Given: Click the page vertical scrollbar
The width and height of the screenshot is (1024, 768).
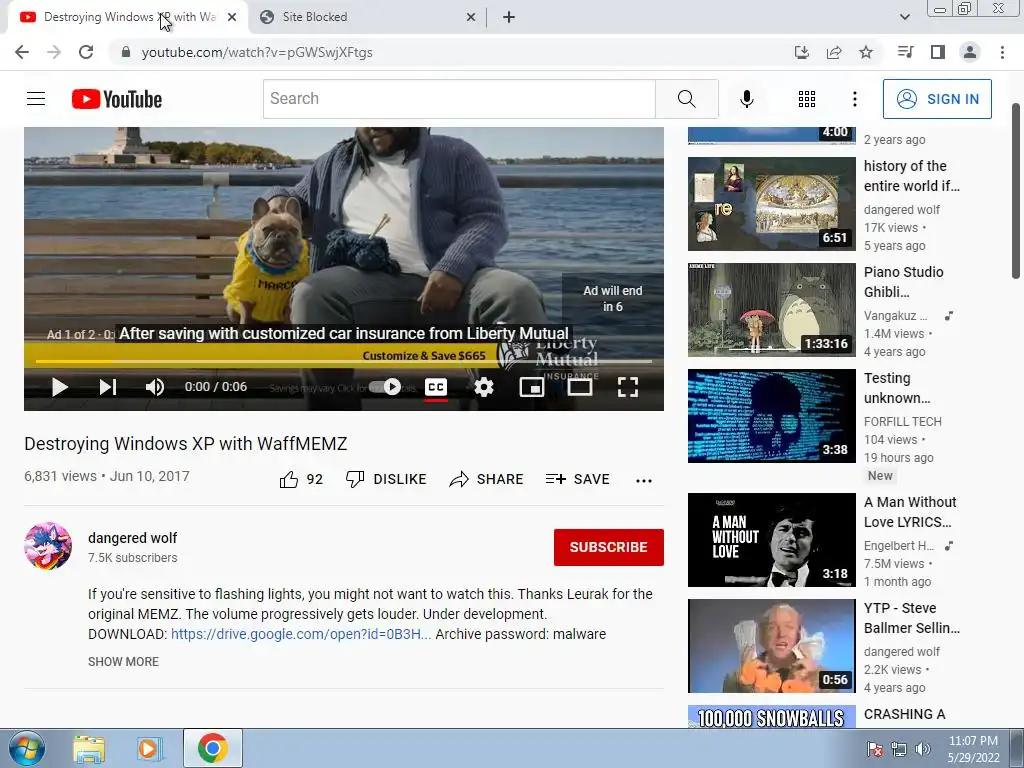Looking at the screenshot, I should point(1016,191).
